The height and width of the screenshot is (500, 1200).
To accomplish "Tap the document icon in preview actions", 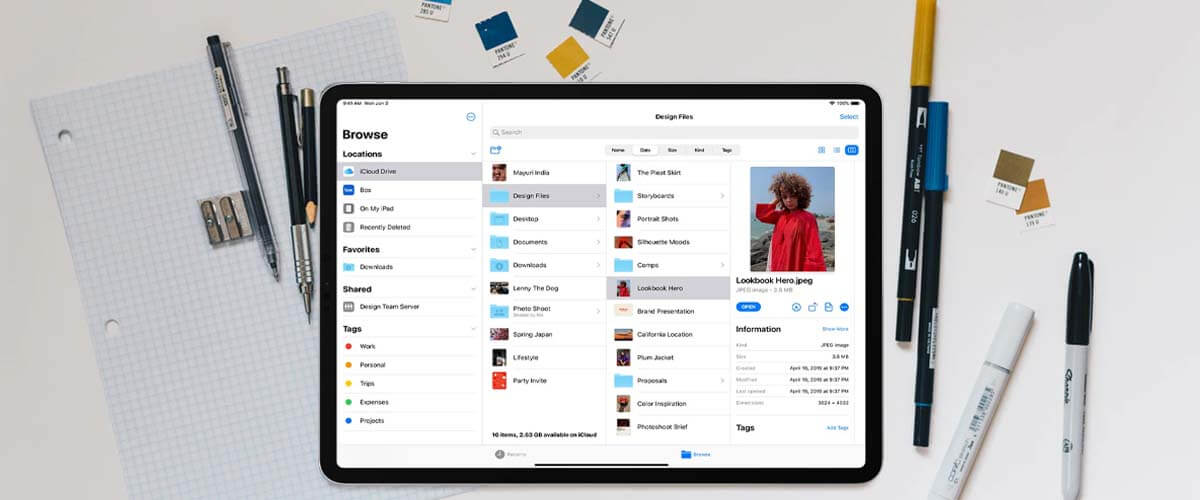I will point(828,307).
